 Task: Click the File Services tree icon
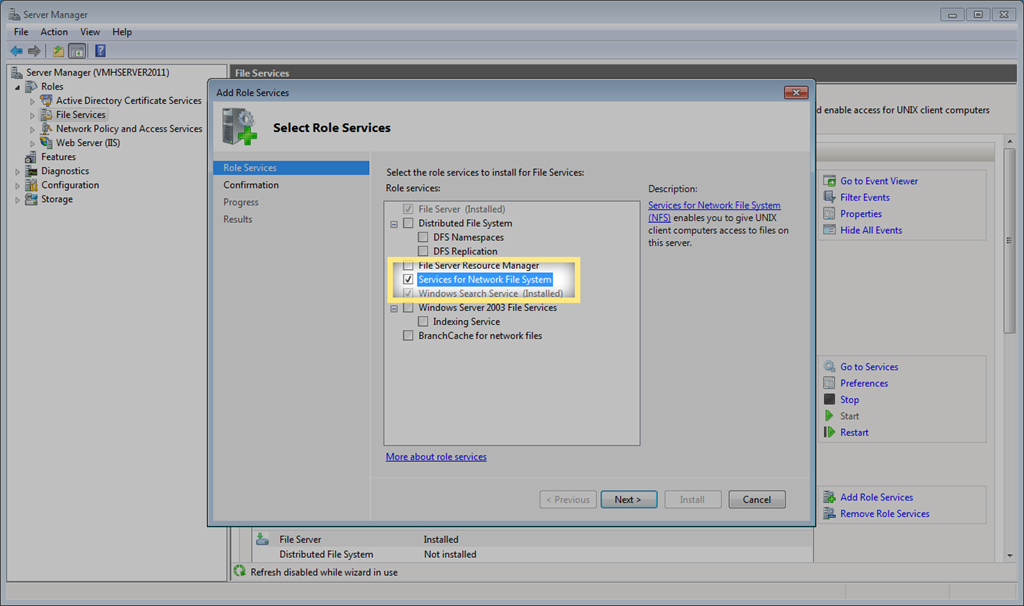[46, 114]
